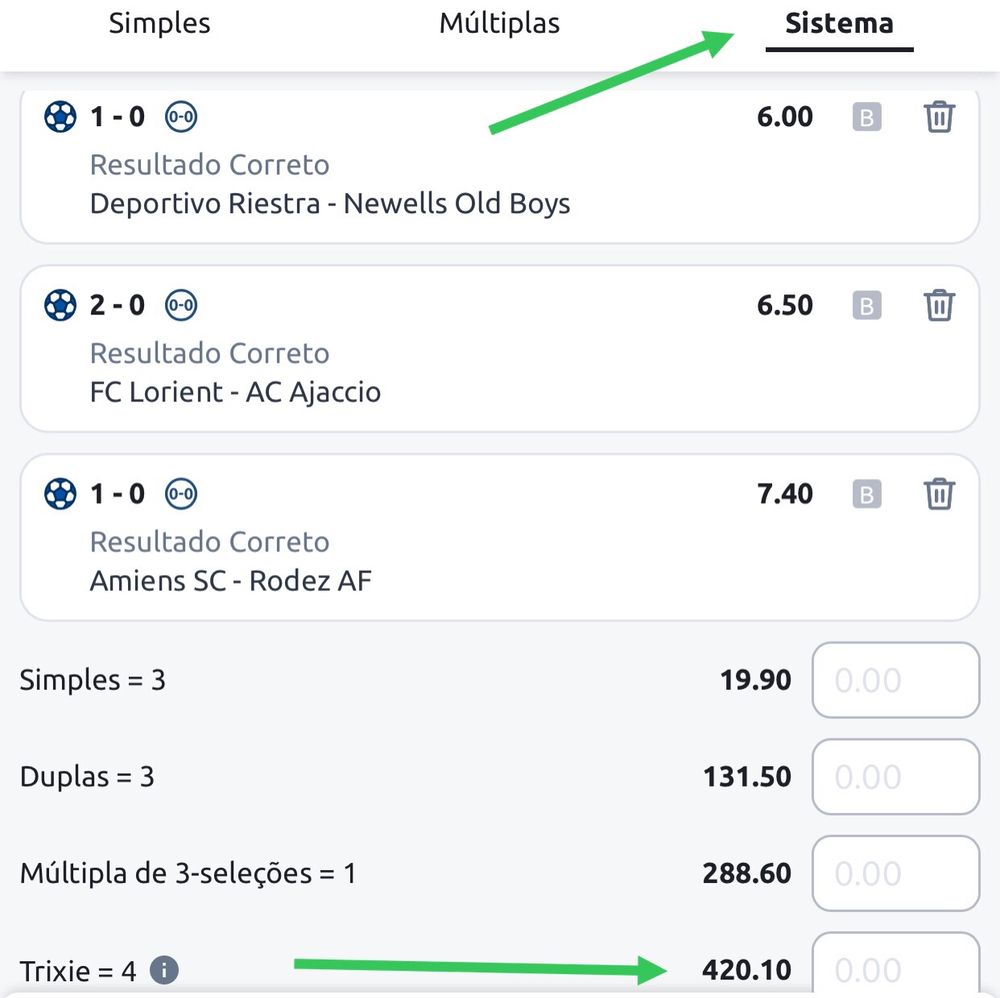This screenshot has width=1000, height=998.
Task: Open the Múltiplas tab
Action: point(499,24)
